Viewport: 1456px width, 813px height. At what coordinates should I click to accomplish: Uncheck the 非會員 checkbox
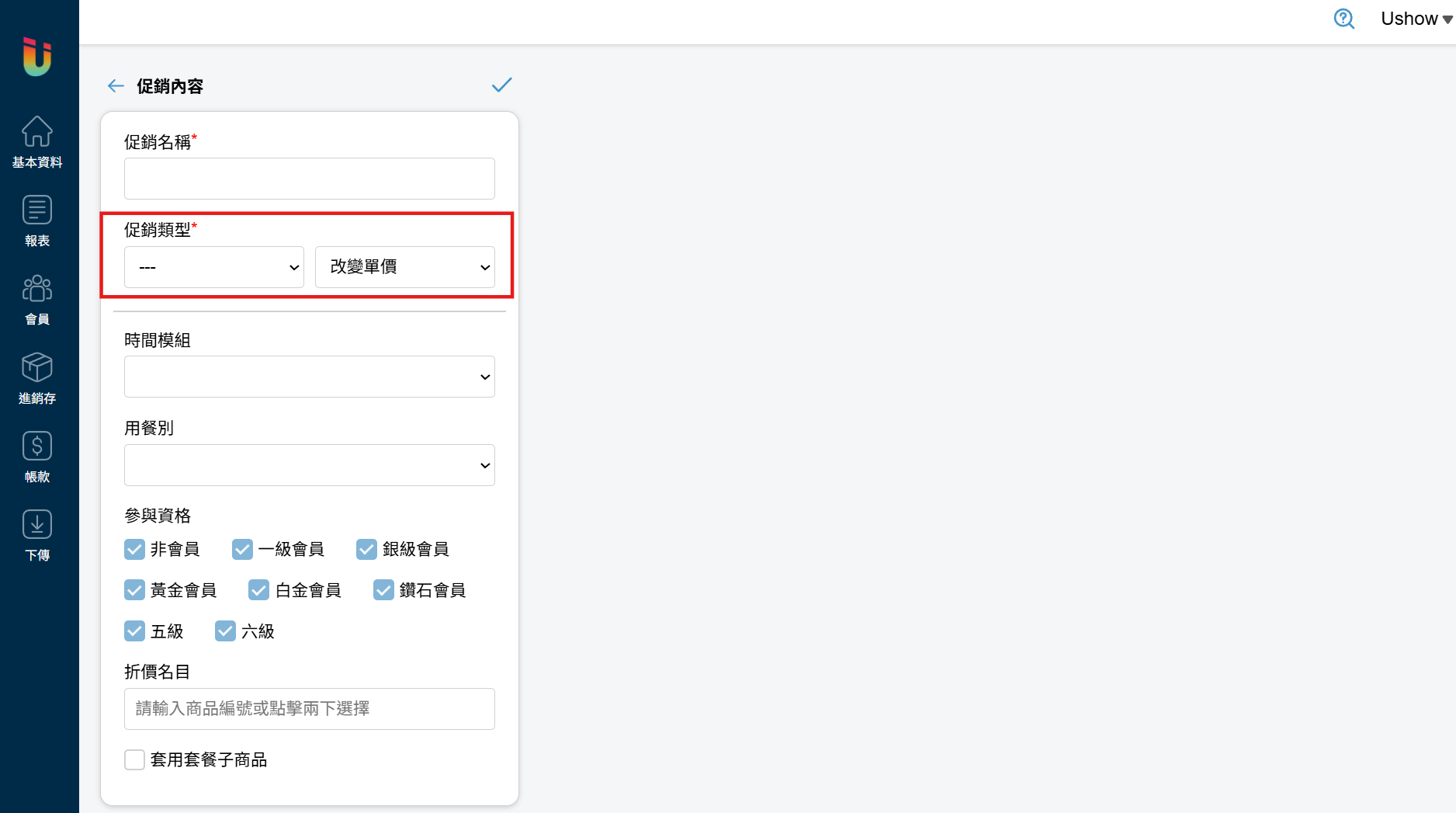tap(134, 549)
